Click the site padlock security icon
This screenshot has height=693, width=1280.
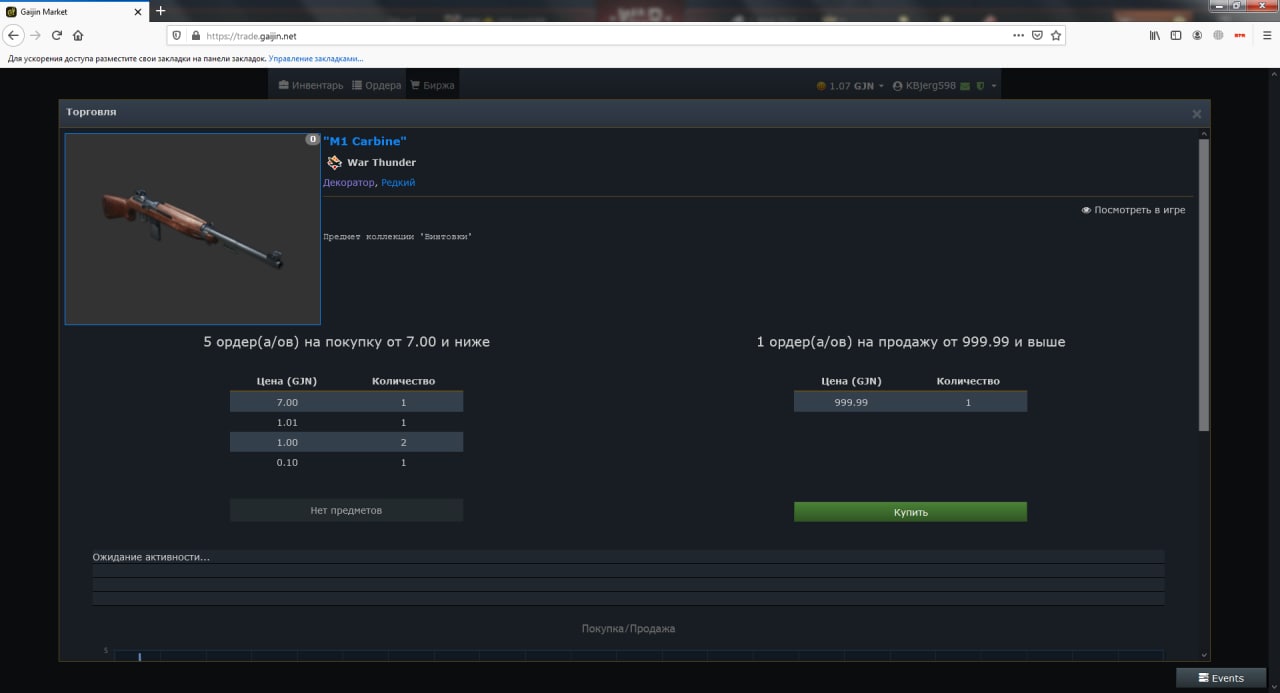pos(194,35)
